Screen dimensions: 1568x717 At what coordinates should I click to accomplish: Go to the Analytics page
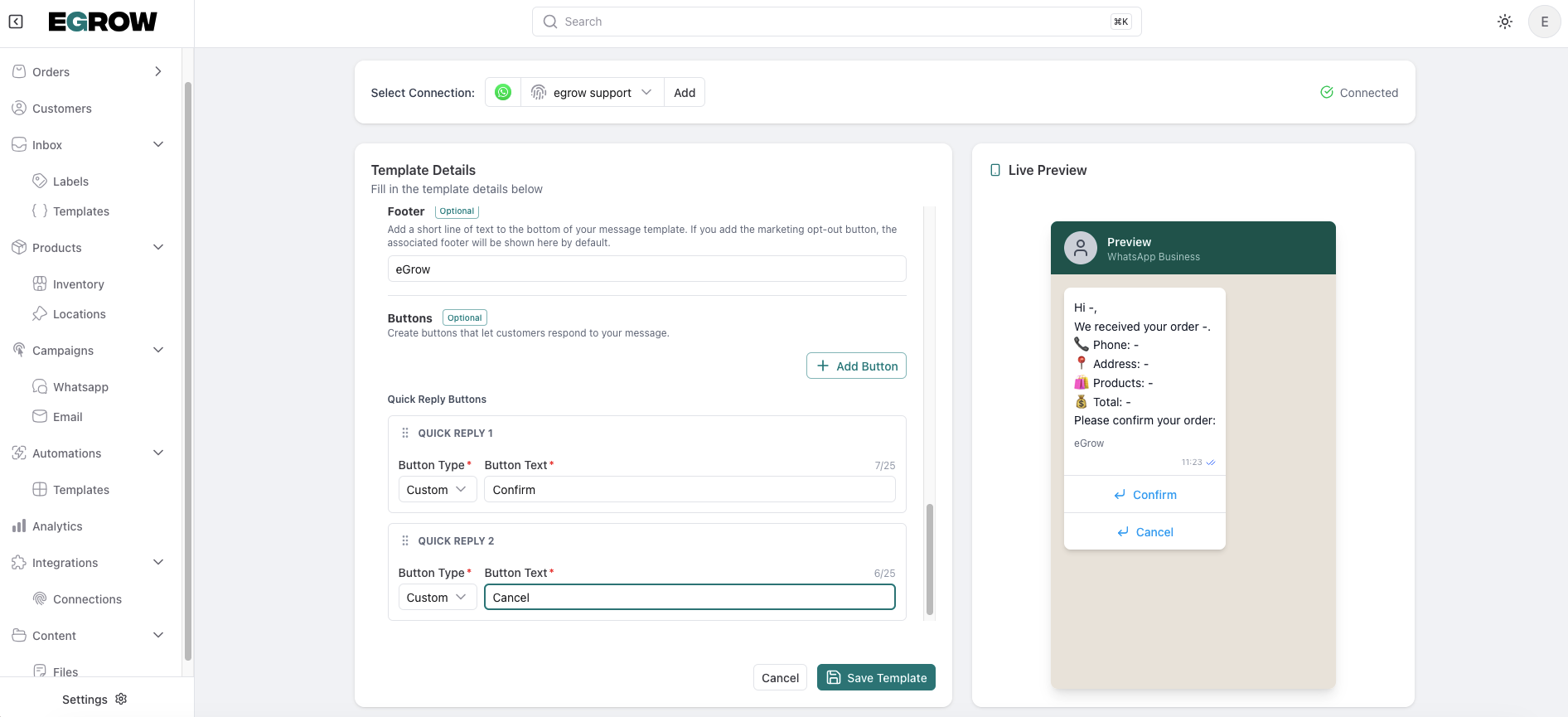point(57,526)
